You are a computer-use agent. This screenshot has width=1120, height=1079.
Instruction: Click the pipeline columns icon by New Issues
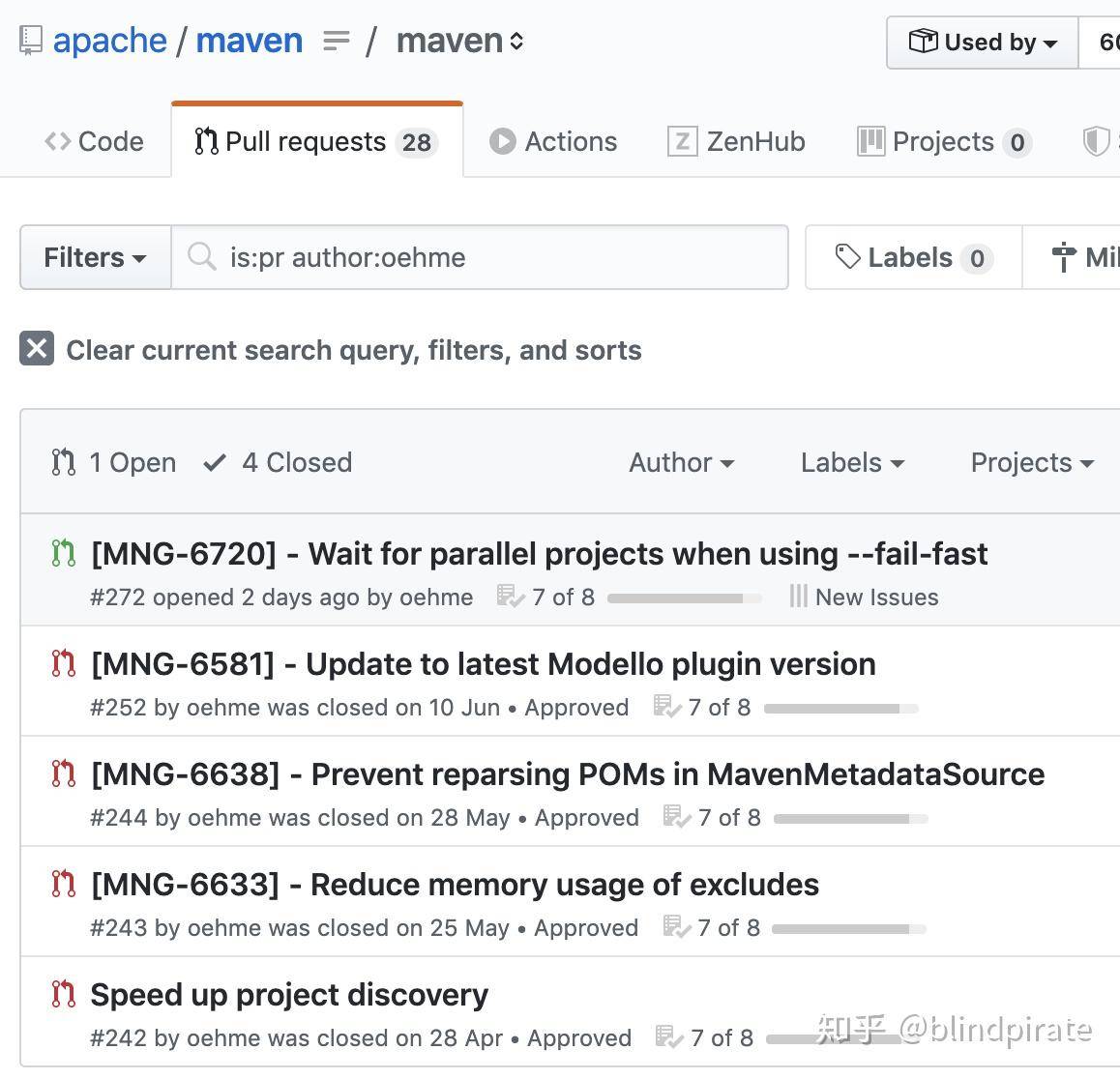(x=798, y=597)
